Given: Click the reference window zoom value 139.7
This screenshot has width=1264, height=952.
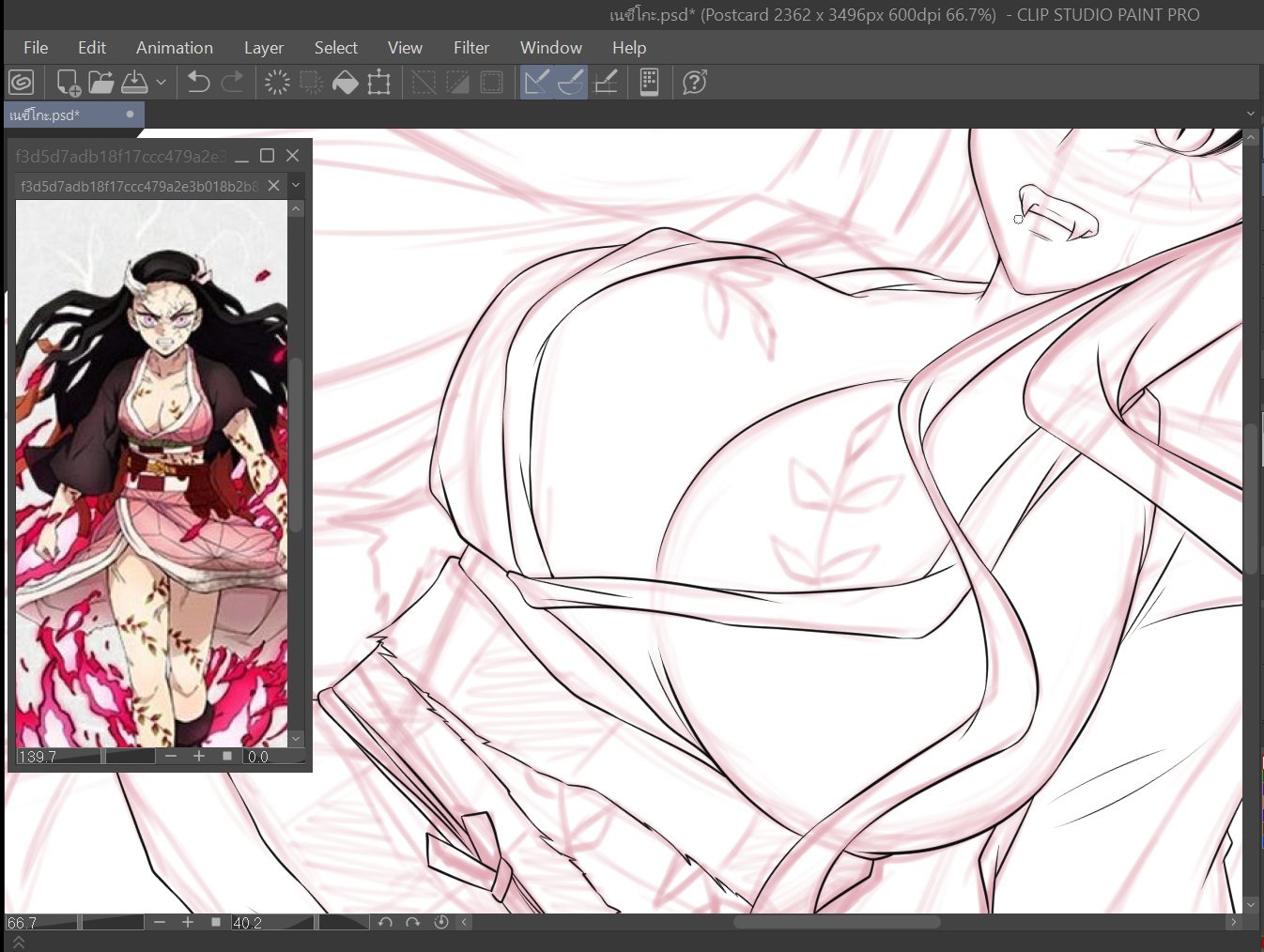Looking at the screenshot, I should click(x=38, y=756).
